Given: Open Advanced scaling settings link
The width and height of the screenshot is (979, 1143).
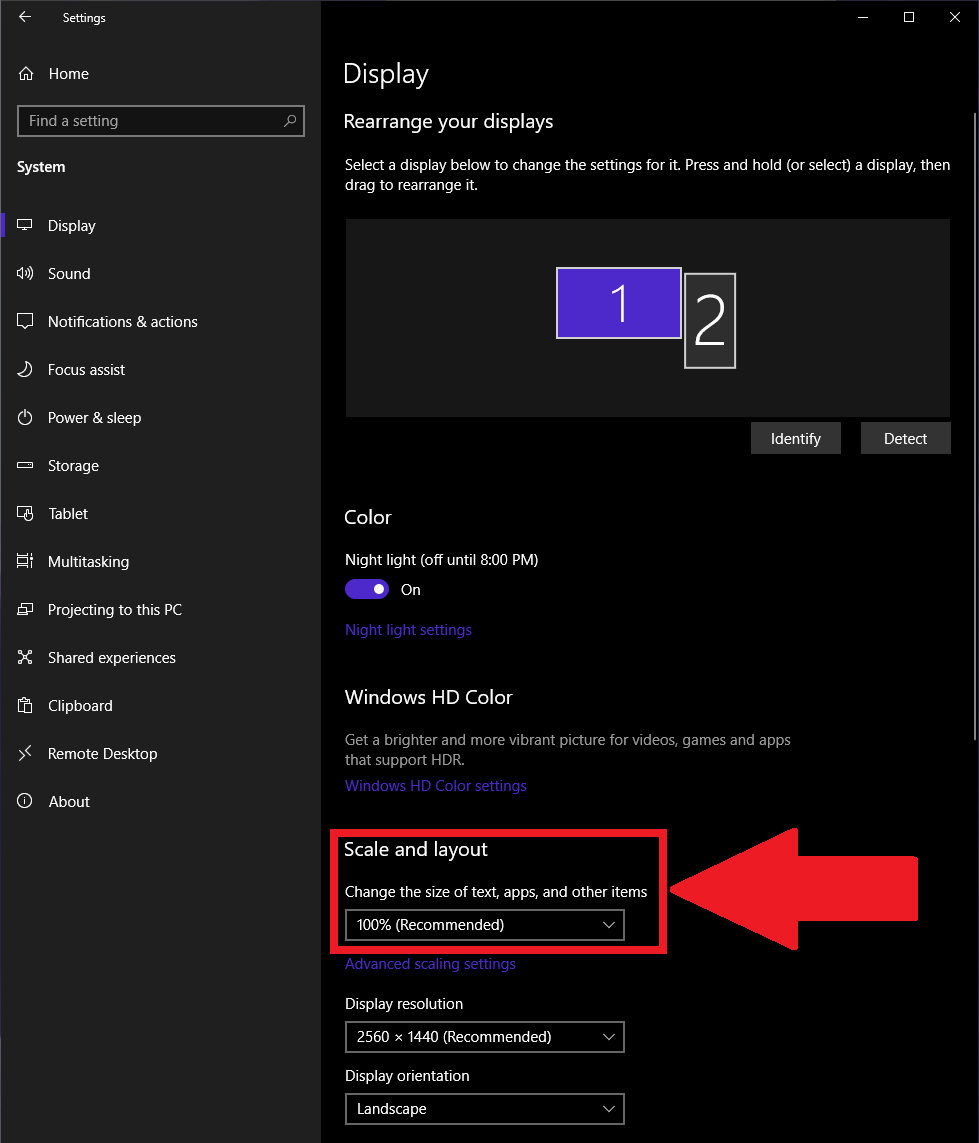Looking at the screenshot, I should coord(430,964).
